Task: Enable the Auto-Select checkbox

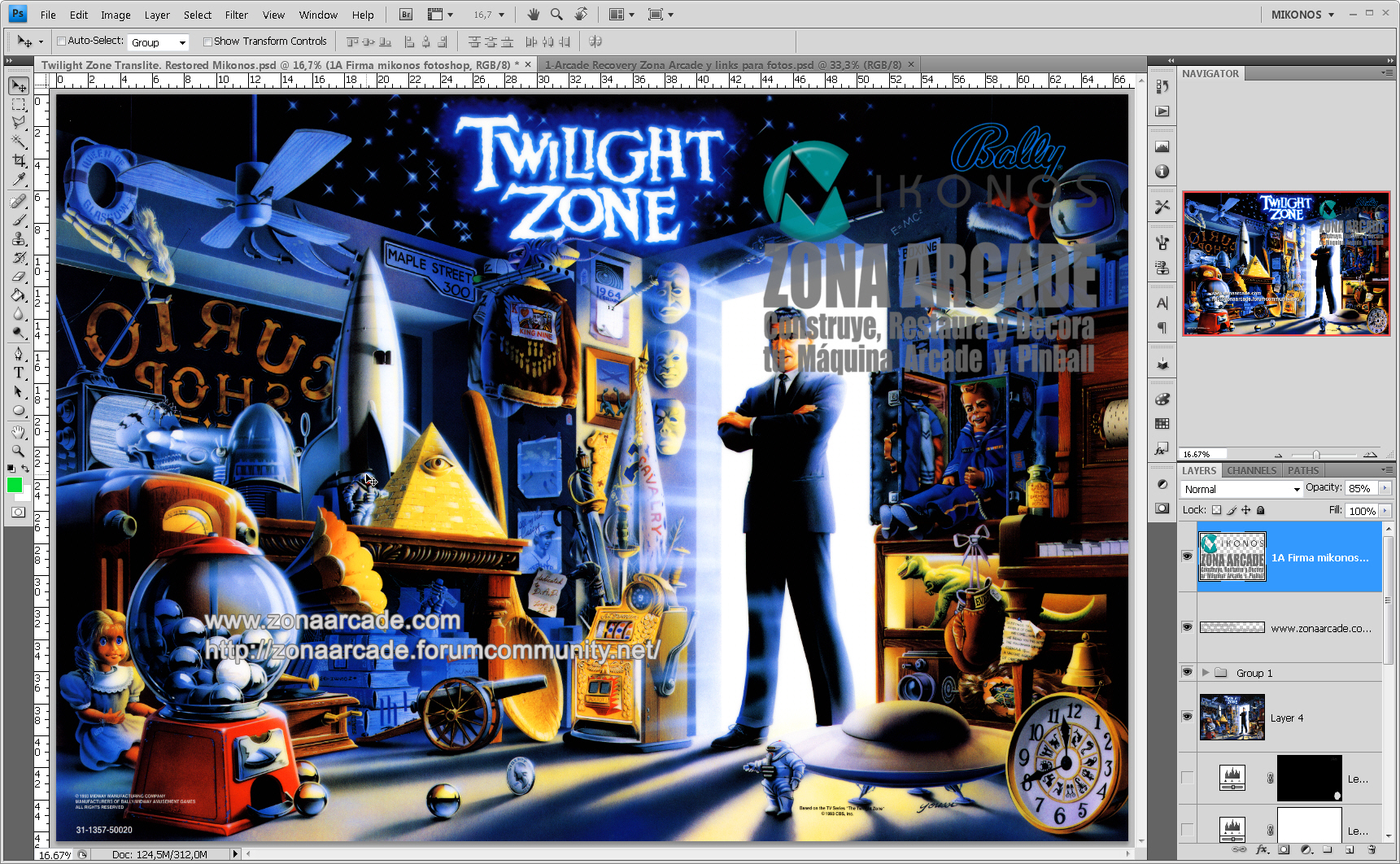Action: 61,41
